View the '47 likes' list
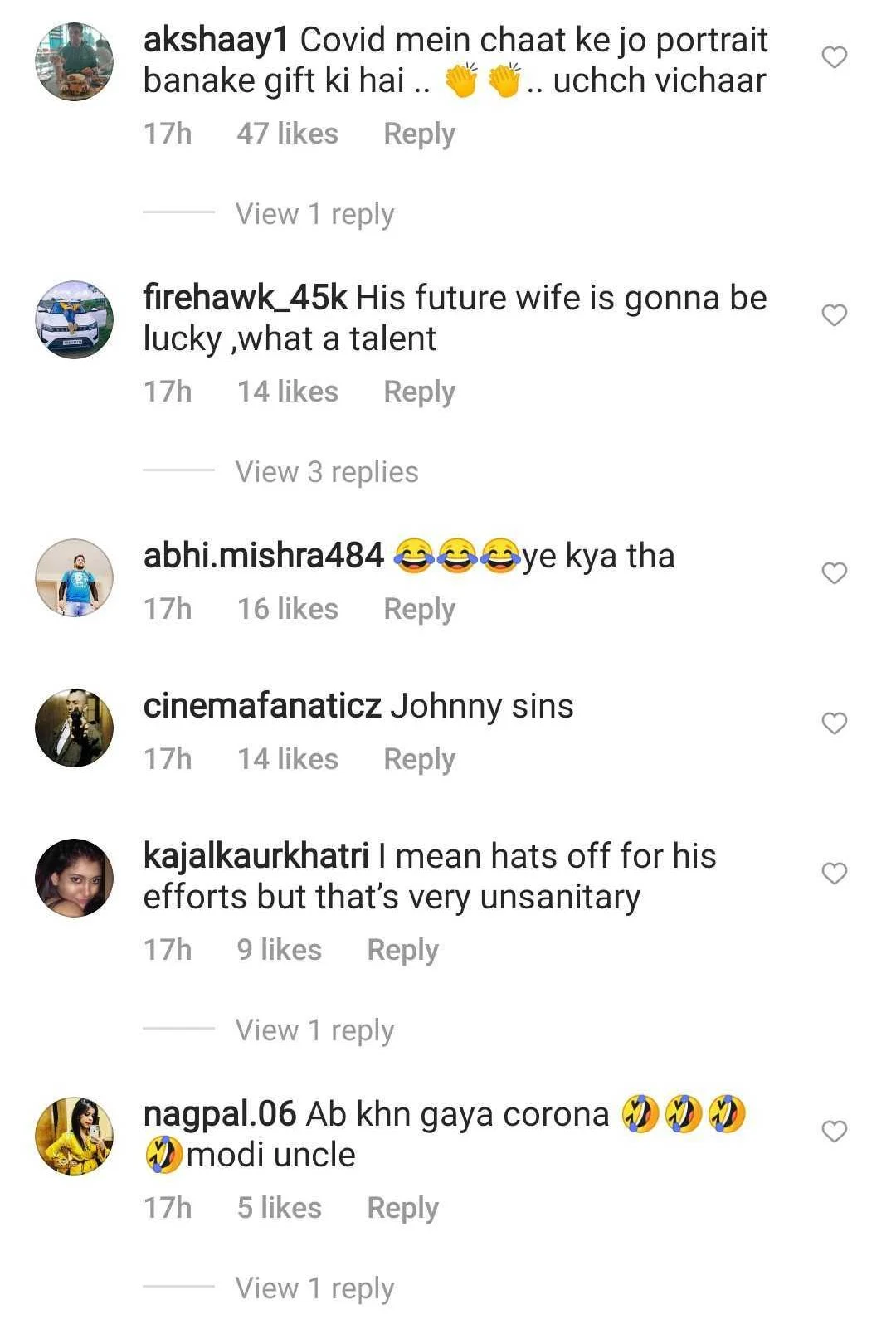The image size is (896, 1329). click(287, 134)
